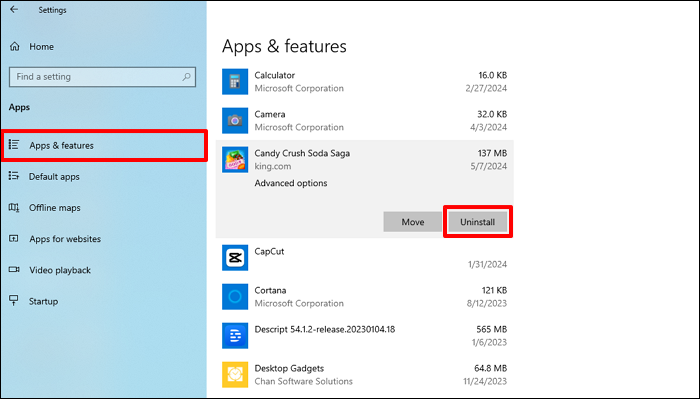
Task: Select the Calculator entry name
Action: coord(275,75)
